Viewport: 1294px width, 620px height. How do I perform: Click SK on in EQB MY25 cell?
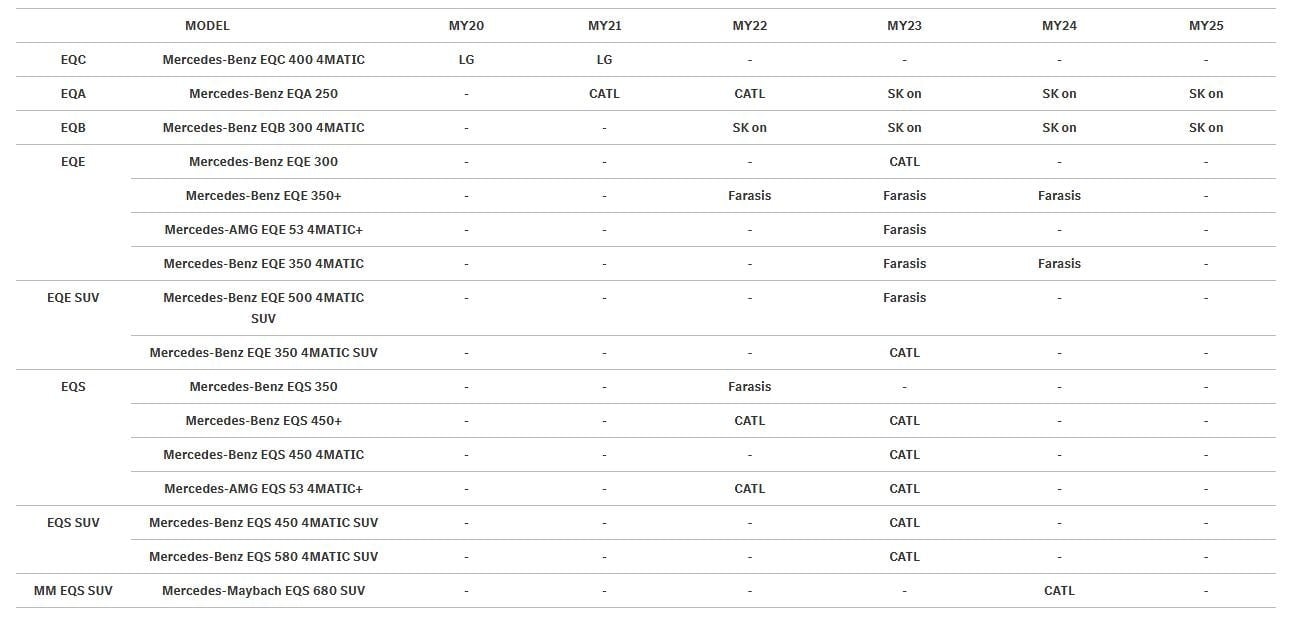(1206, 128)
